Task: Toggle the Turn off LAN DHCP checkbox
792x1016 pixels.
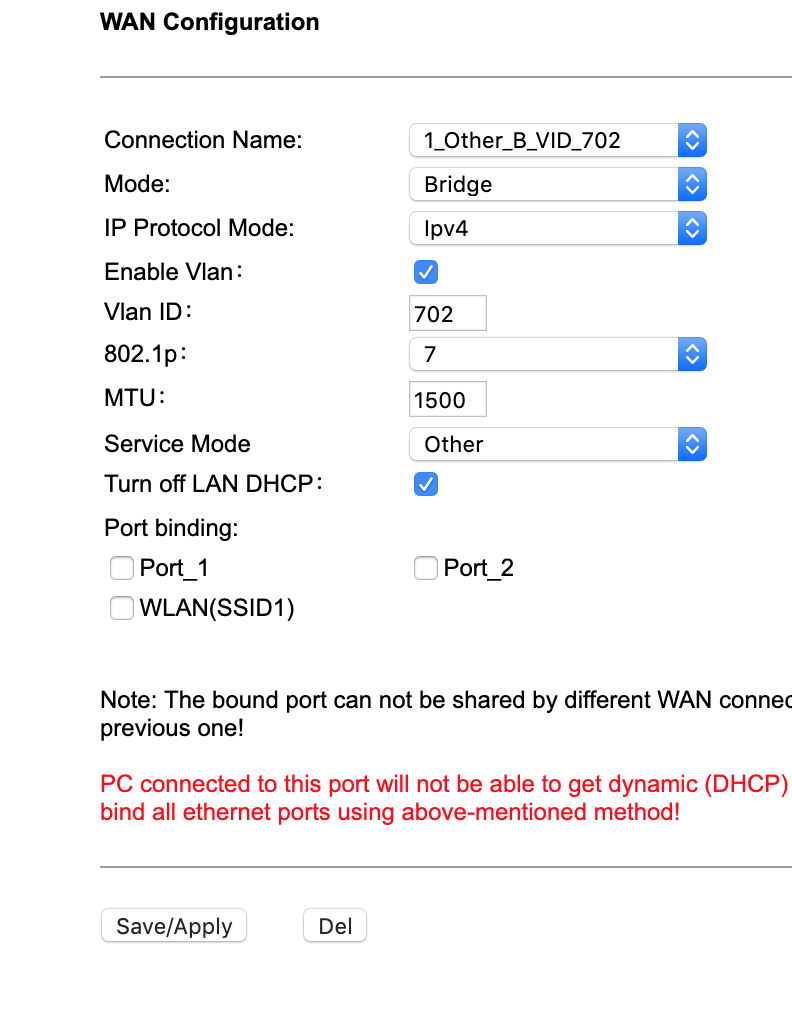Action: (425, 485)
